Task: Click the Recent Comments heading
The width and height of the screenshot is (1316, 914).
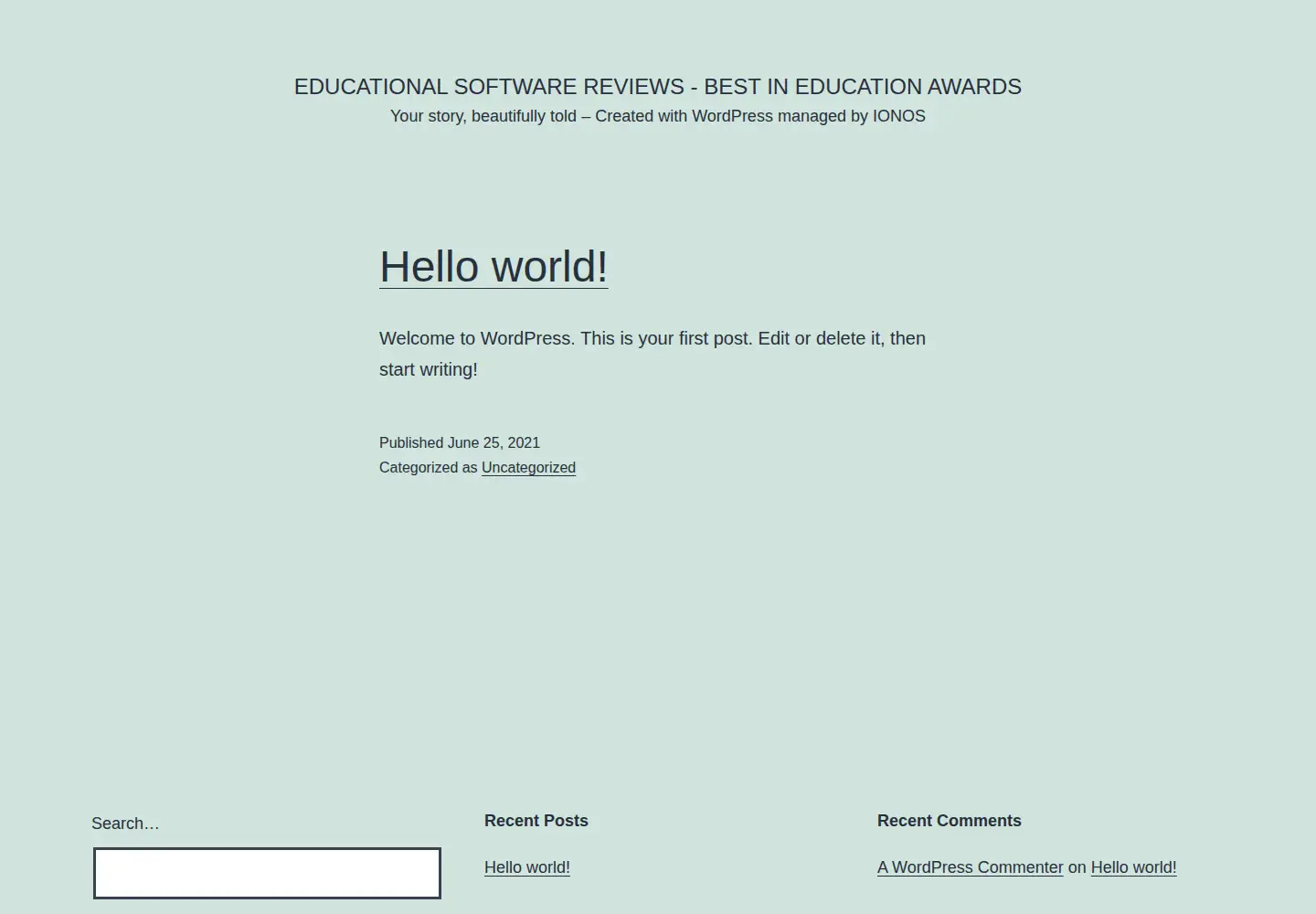Action: (950, 821)
